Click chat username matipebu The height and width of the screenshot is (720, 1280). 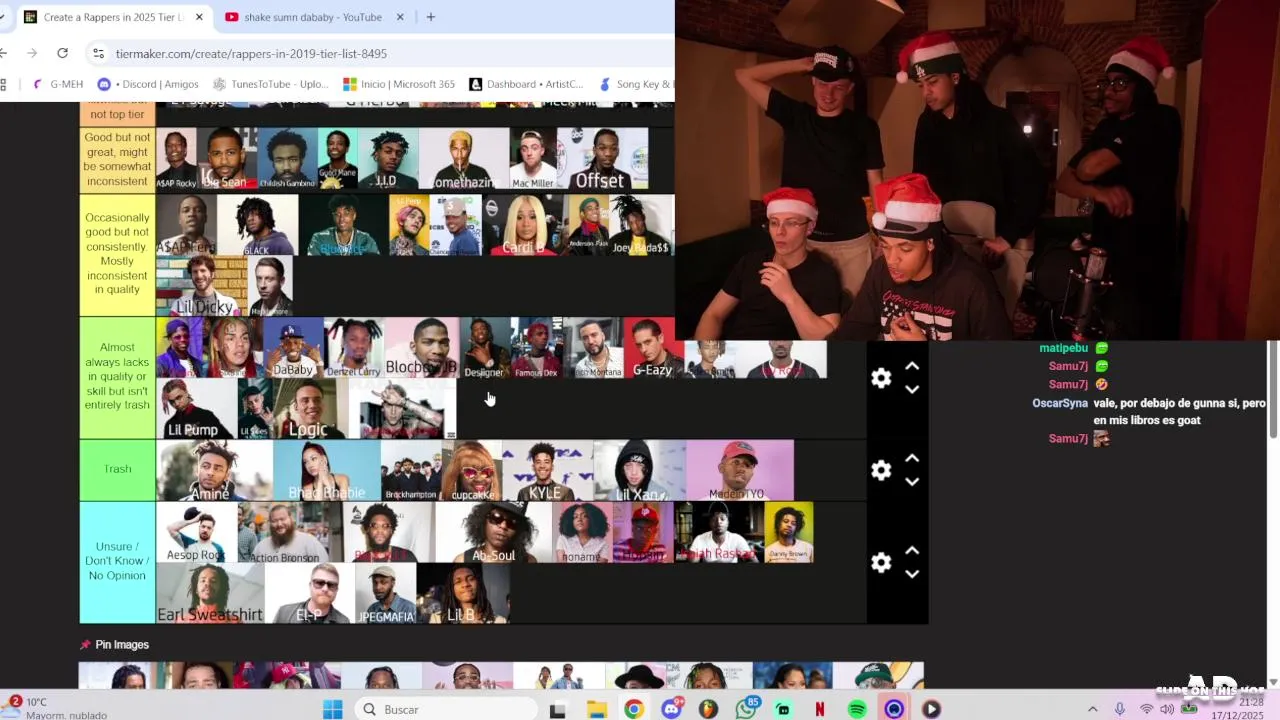click(1063, 348)
